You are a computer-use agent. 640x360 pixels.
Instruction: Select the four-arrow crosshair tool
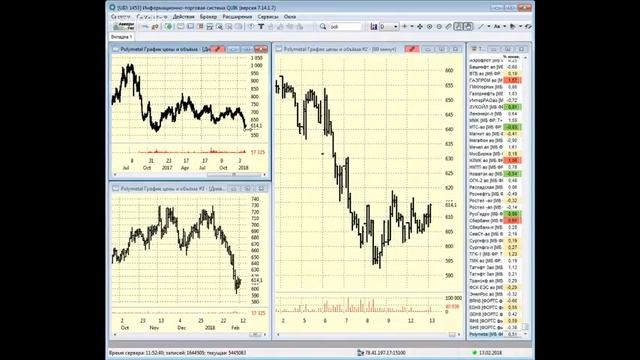click(x=420, y=27)
